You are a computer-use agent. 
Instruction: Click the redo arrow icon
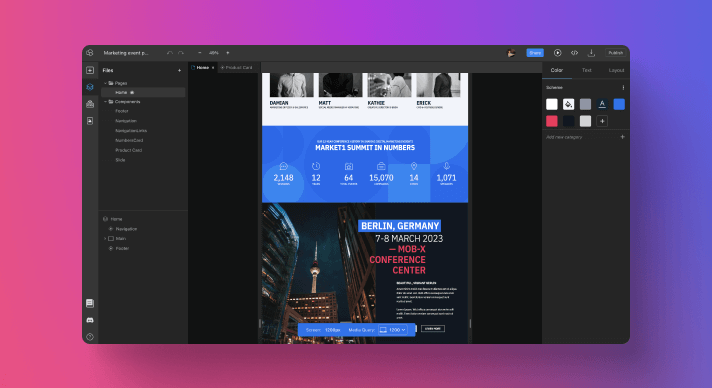tap(181, 53)
